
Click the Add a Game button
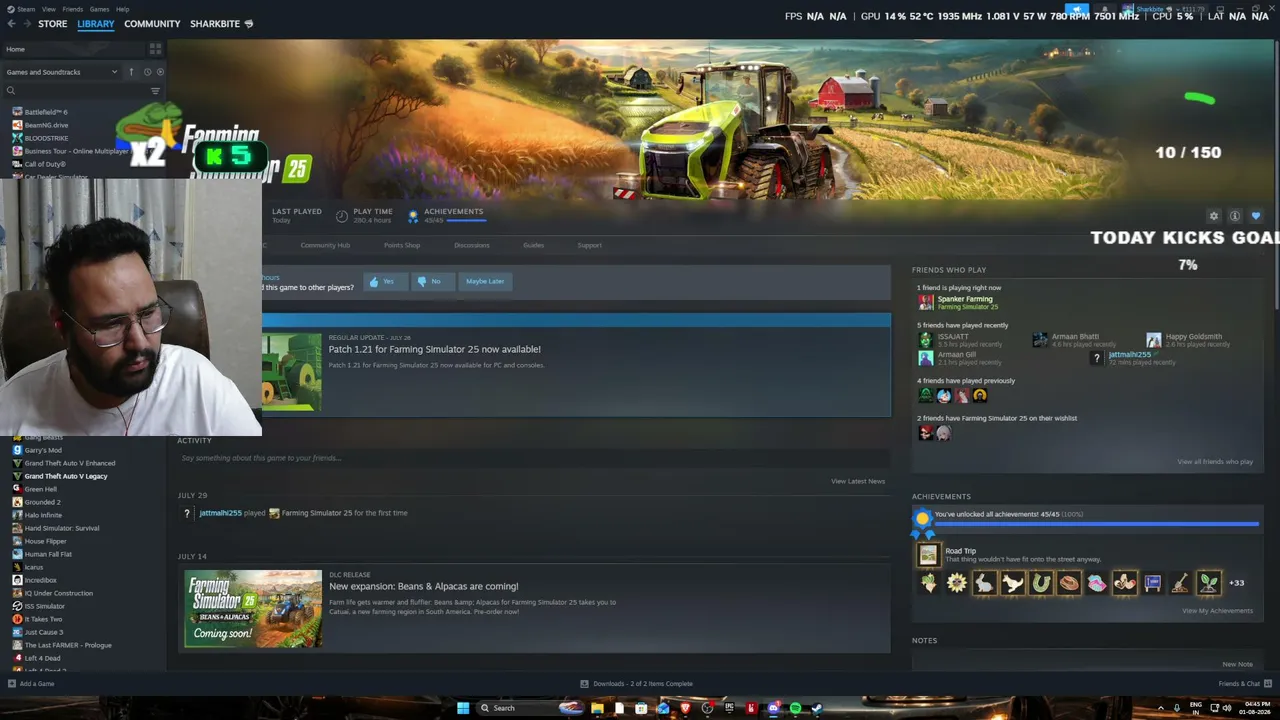pos(31,684)
